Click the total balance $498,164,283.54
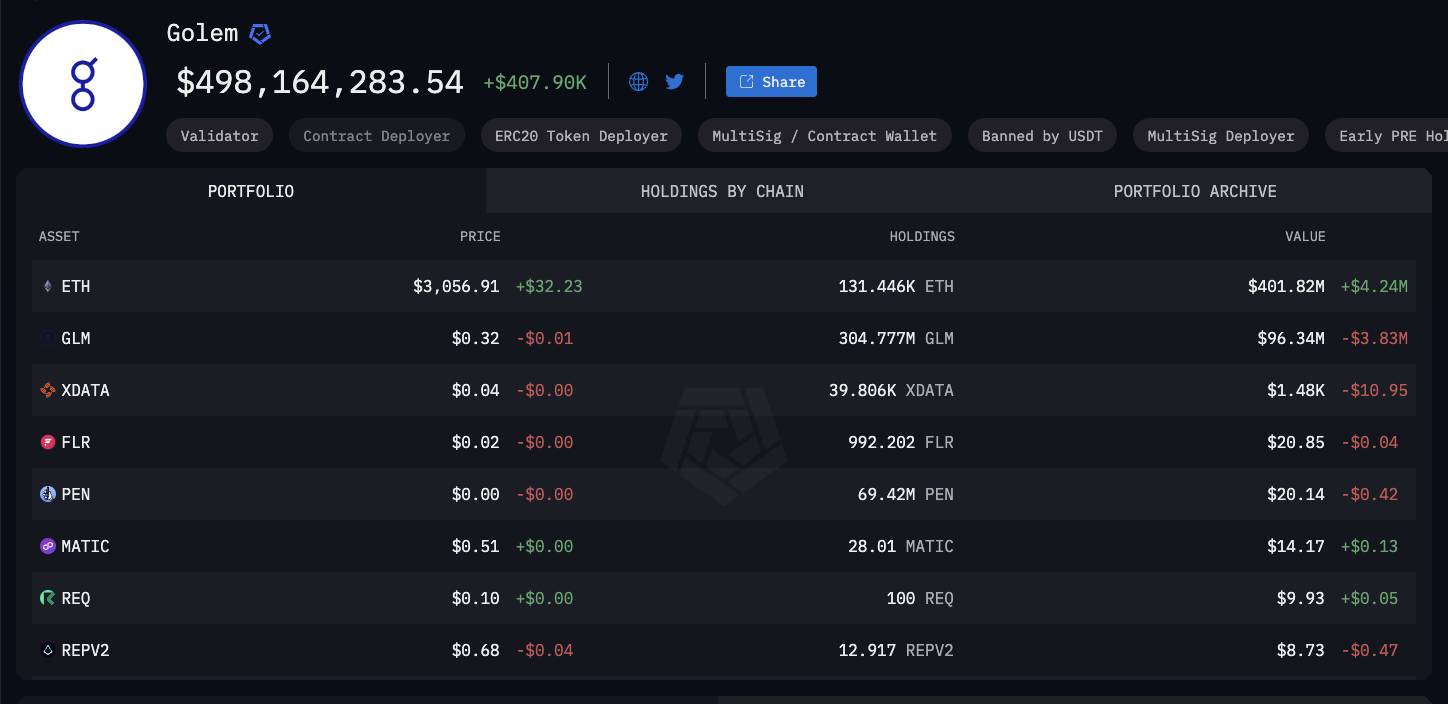 point(320,82)
